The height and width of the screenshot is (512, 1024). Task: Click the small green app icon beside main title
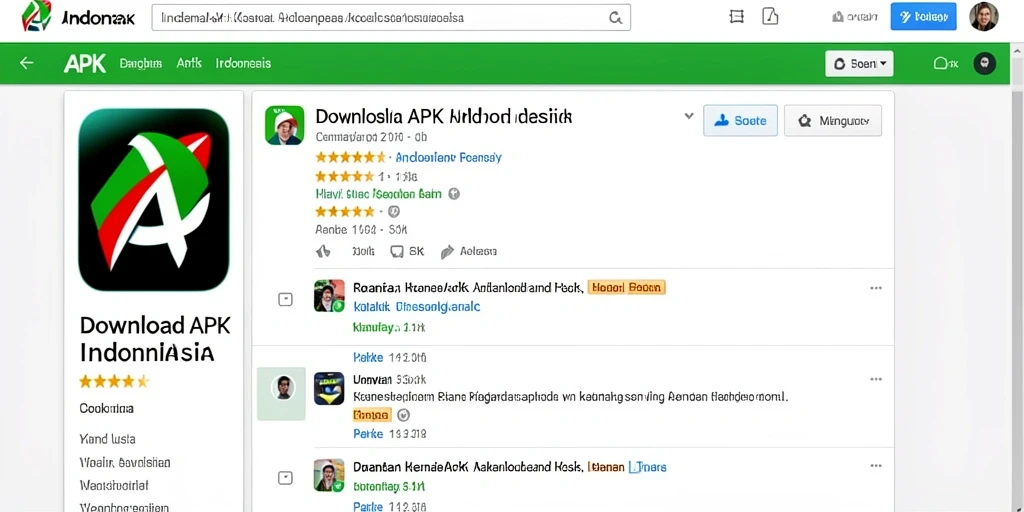(285, 125)
